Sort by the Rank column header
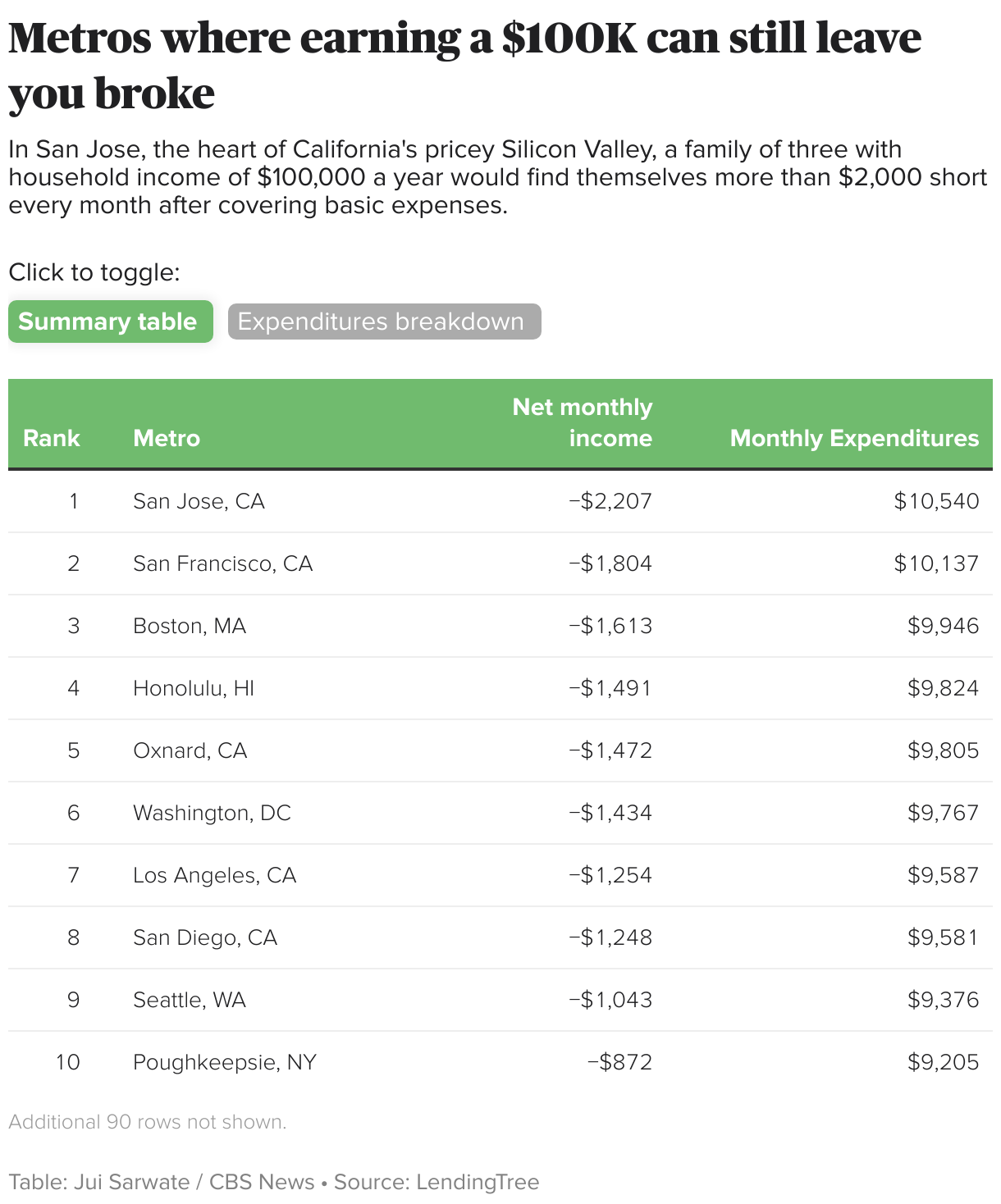Viewport: 1001px width, 1204px height. coord(51,438)
